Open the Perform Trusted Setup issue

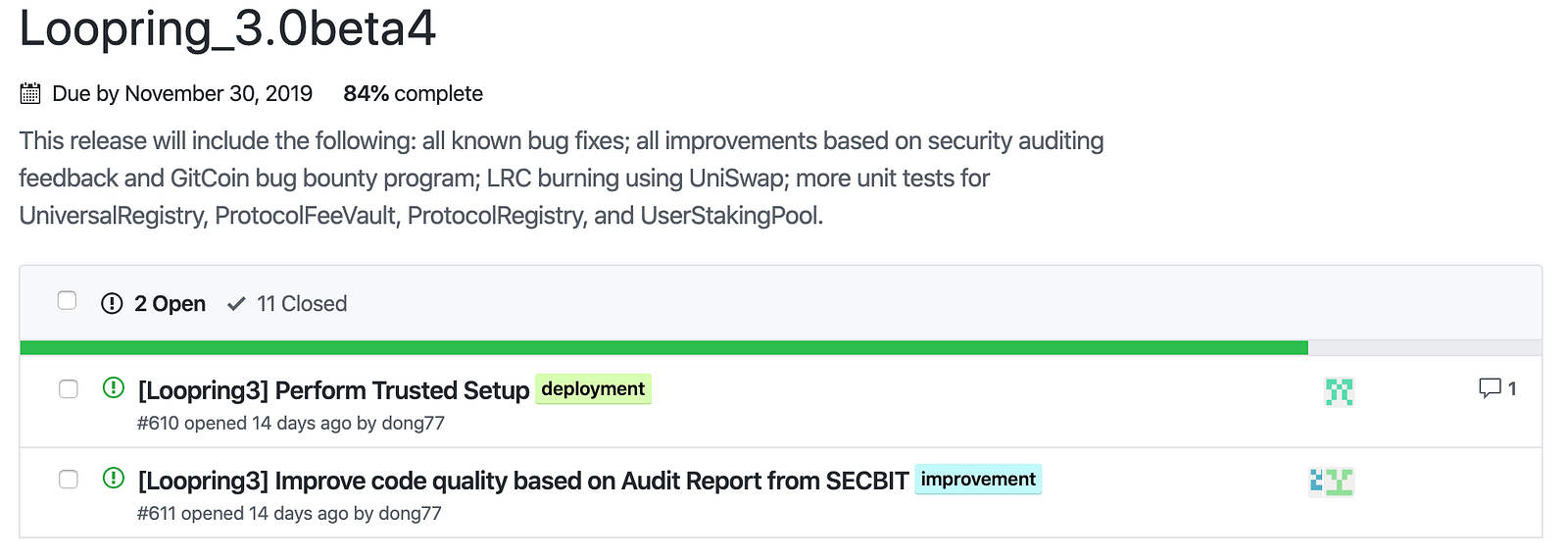(x=333, y=390)
